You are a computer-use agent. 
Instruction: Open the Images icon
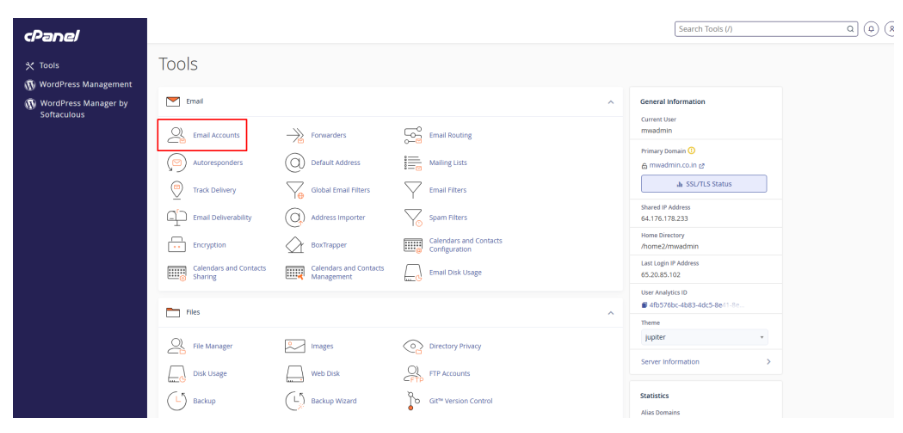coord(295,346)
